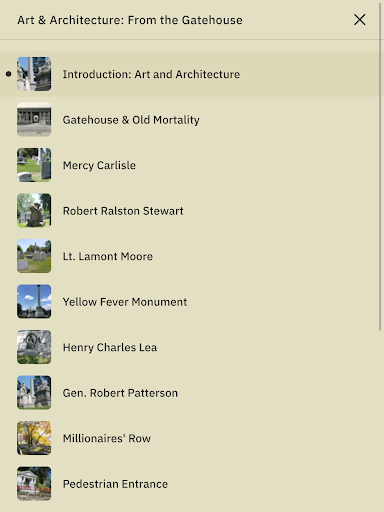The image size is (384, 512).
Task: Go to Gatehouse & Old Mortality stop
Action: click(131, 120)
